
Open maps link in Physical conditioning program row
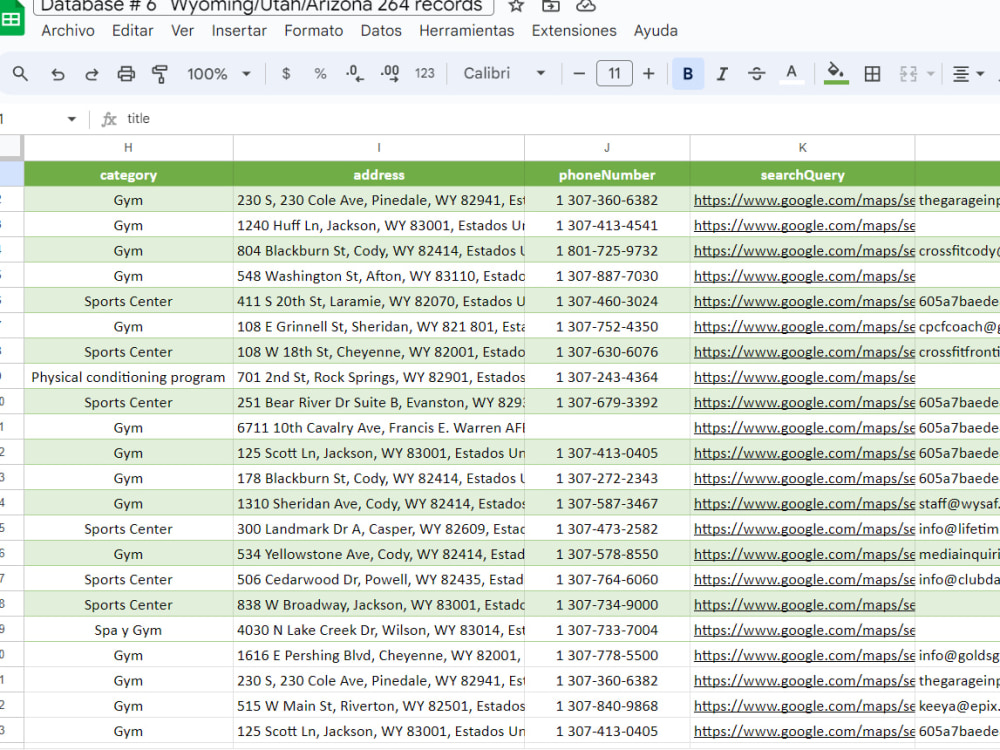click(x=804, y=378)
